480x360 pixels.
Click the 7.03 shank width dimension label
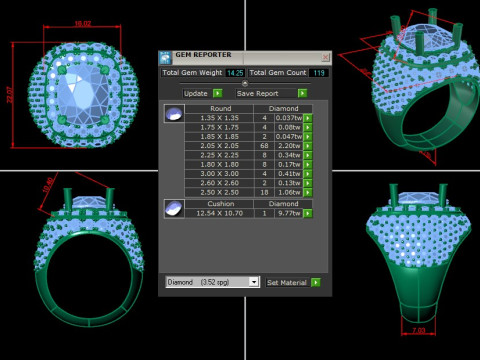tap(418, 330)
